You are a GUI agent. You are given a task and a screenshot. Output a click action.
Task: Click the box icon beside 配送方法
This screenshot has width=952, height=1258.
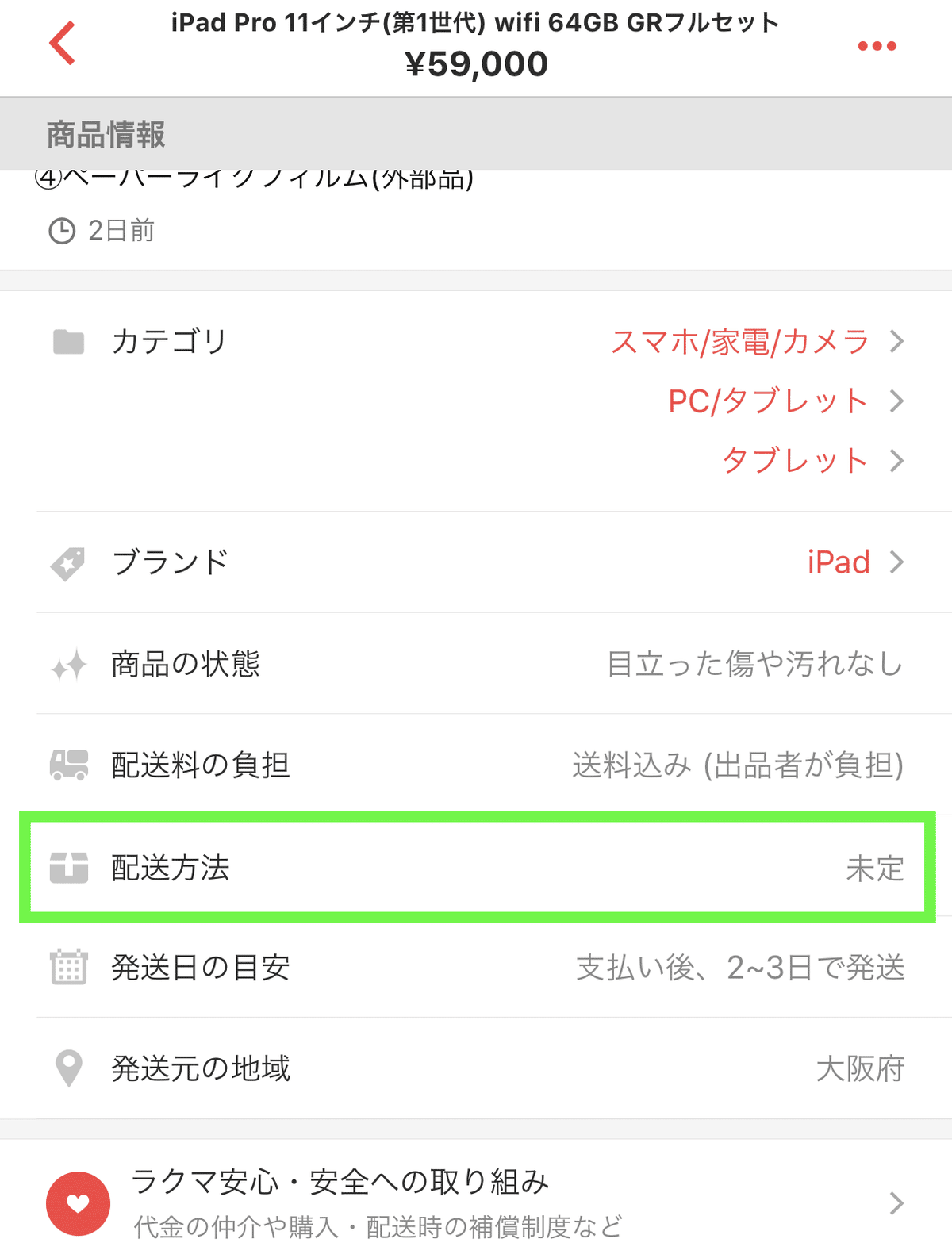pyautogui.click(x=69, y=868)
